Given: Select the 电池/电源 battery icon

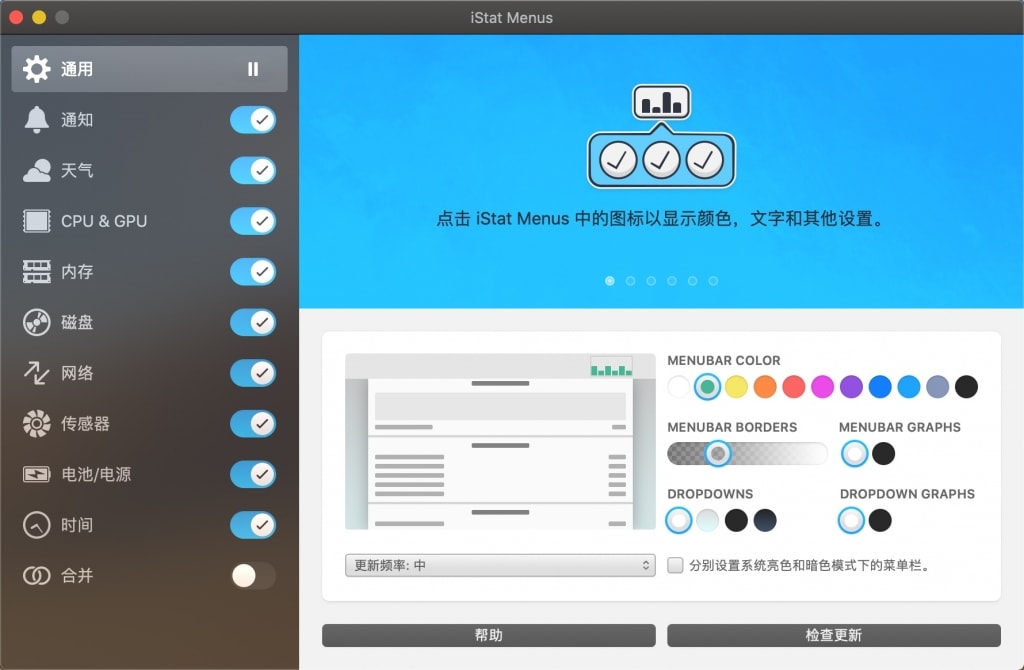Looking at the screenshot, I should tap(37, 474).
